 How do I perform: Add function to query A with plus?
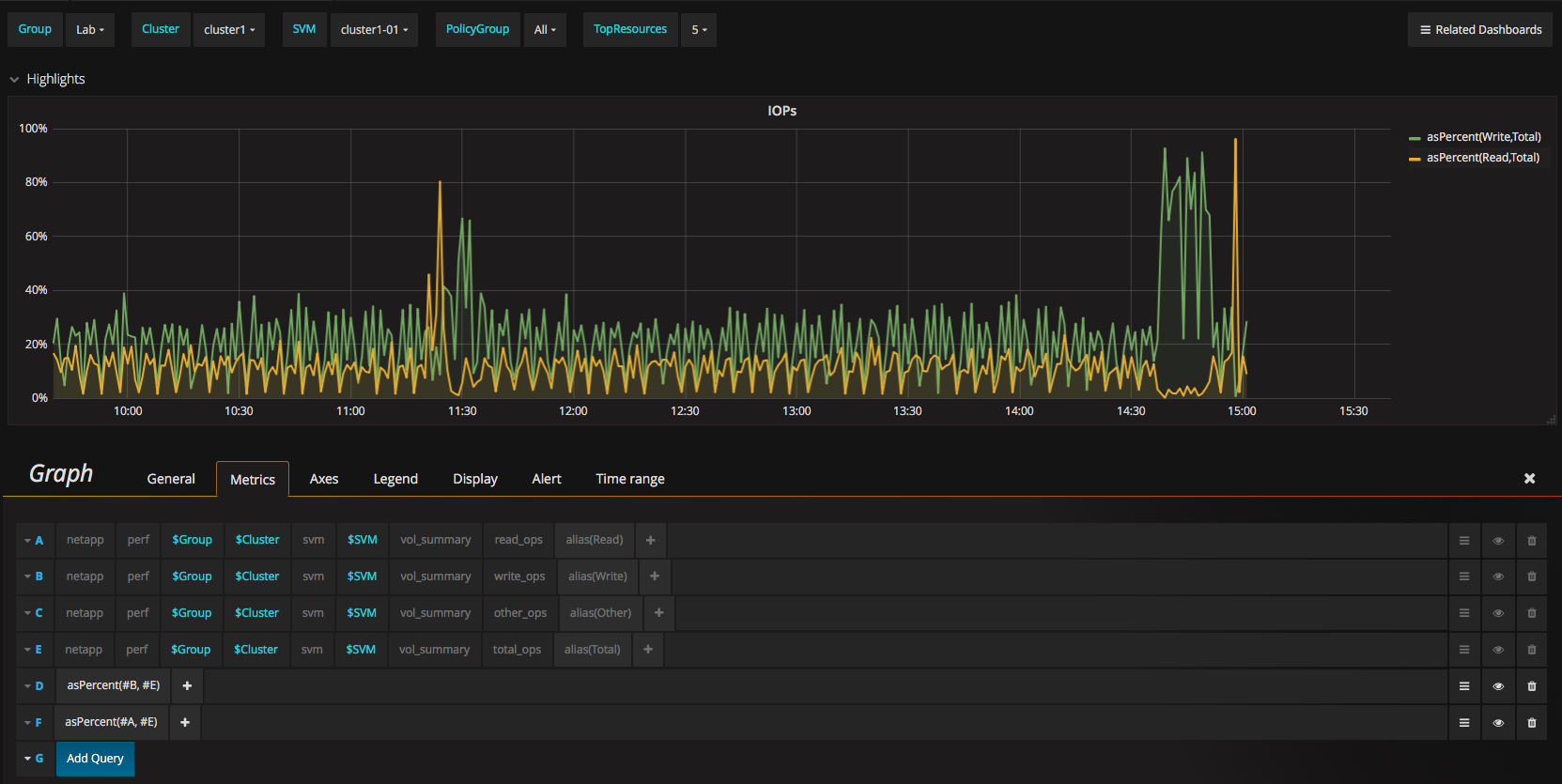point(650,540)
